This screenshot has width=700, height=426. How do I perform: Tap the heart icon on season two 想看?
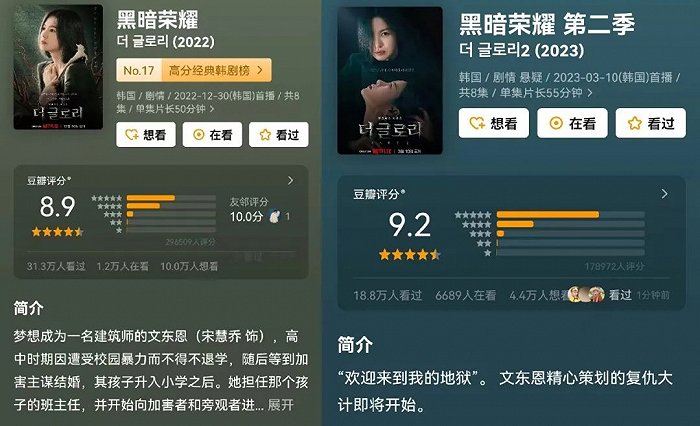point(477,123)
